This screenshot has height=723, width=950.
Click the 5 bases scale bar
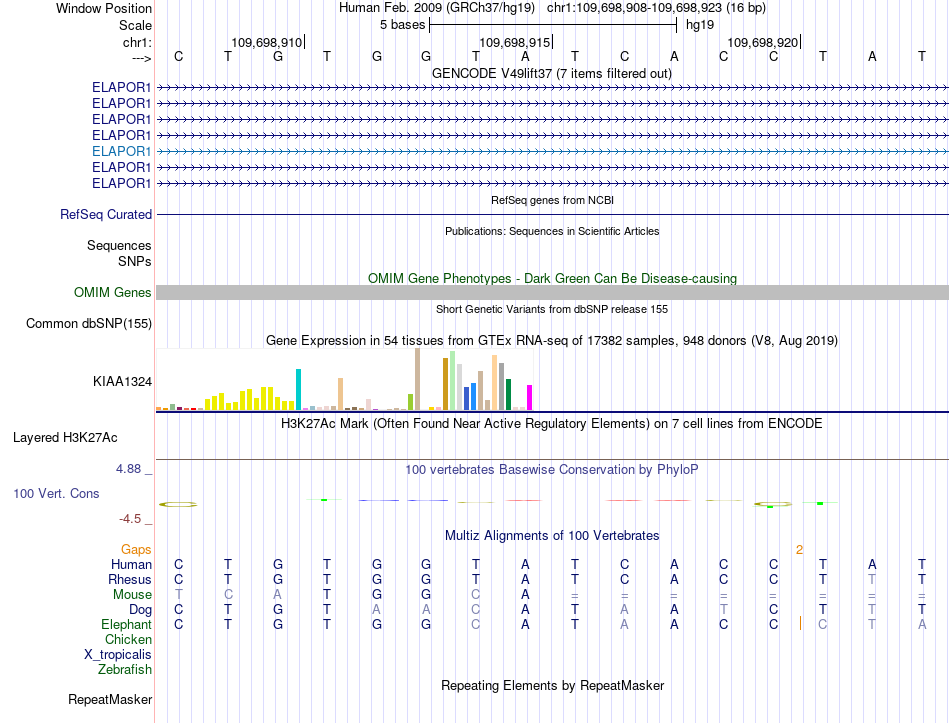coord(553,25)
